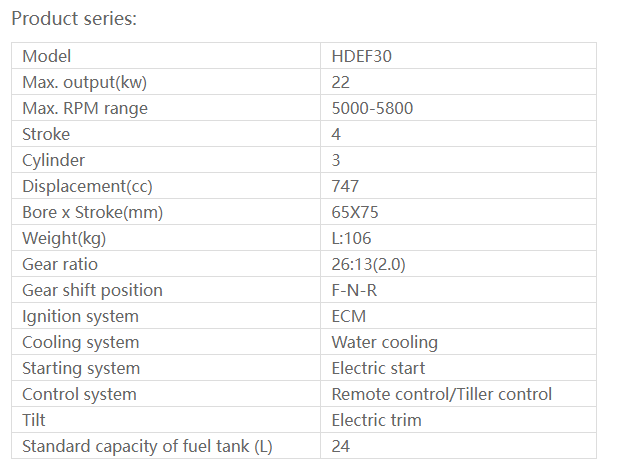Select the 747 displacement value
The height and width of the screenshot is (473, 617).
pos(345,186)
